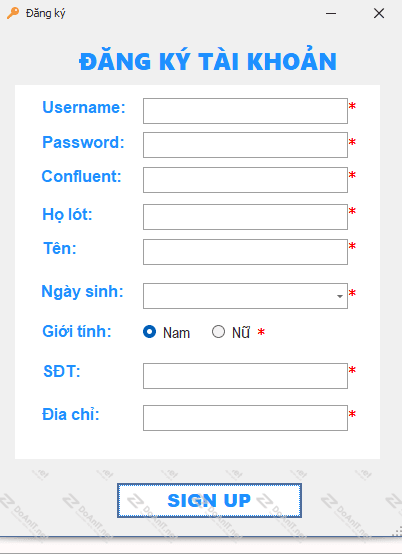This screenshot has height=554, width=402.
Task: Click the SIGN UP button
Action: click(x=209, y=500)
